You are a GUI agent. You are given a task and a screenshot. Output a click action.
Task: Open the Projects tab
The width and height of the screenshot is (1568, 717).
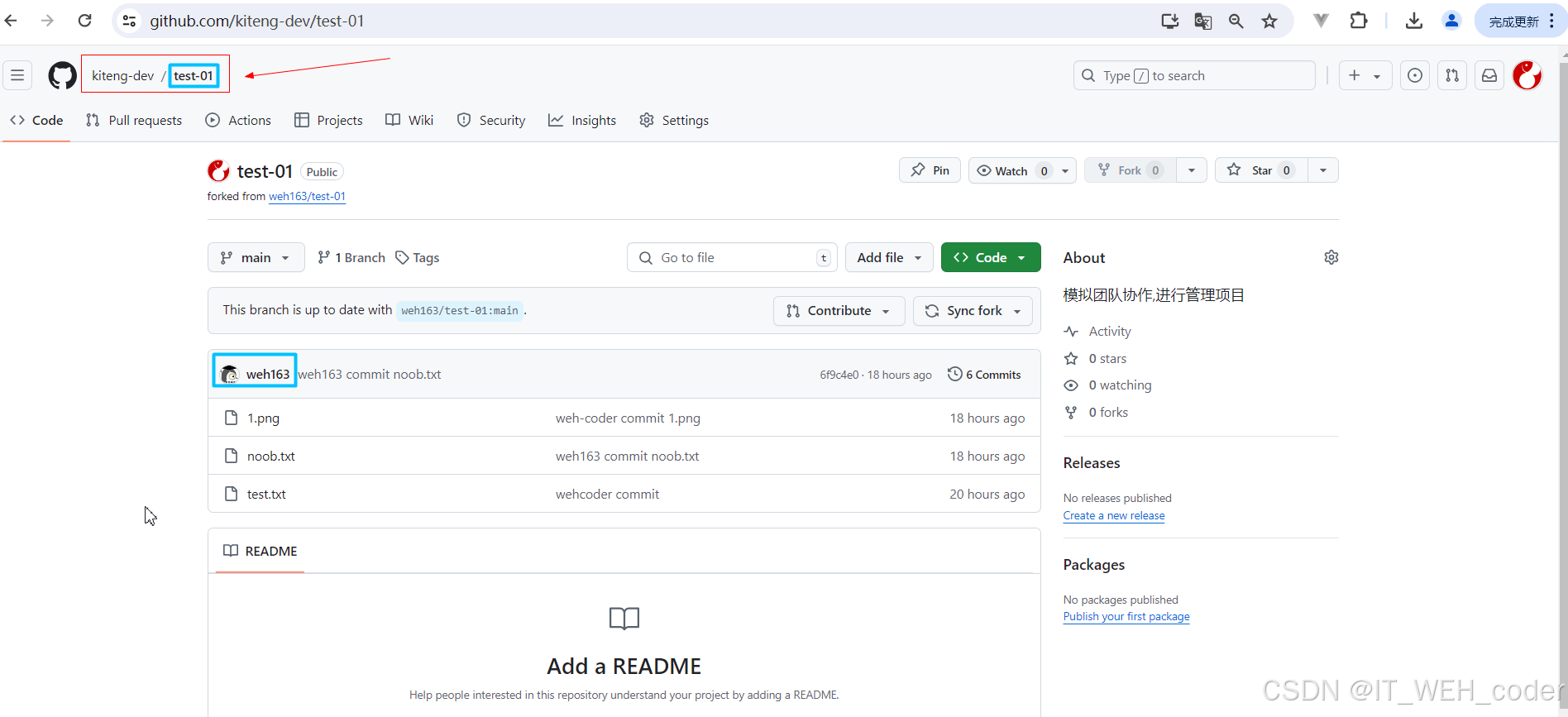coord(328,120)
